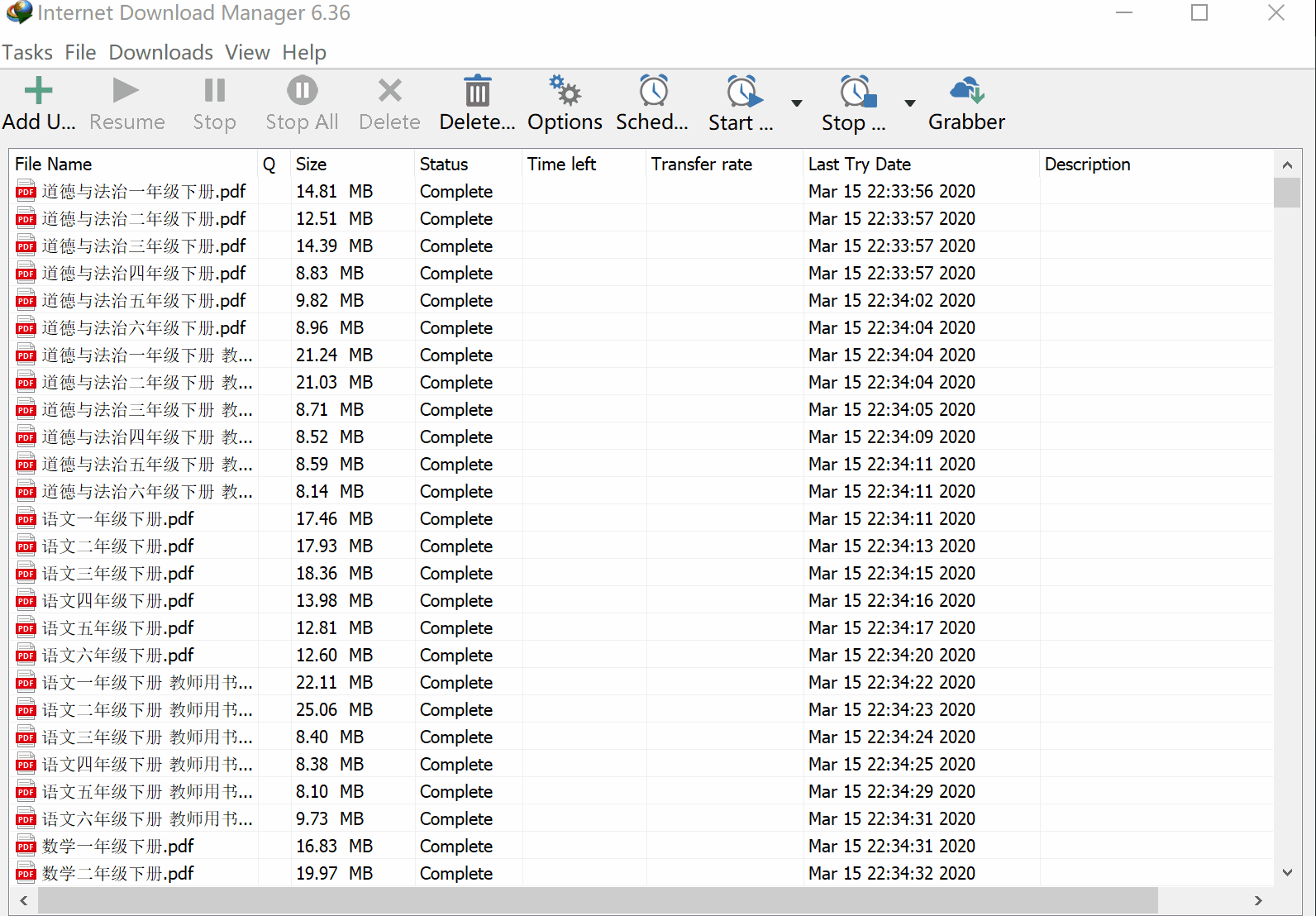
Task: Sort by Size column header
Action: pyautogui.click(x=353, y=164)
